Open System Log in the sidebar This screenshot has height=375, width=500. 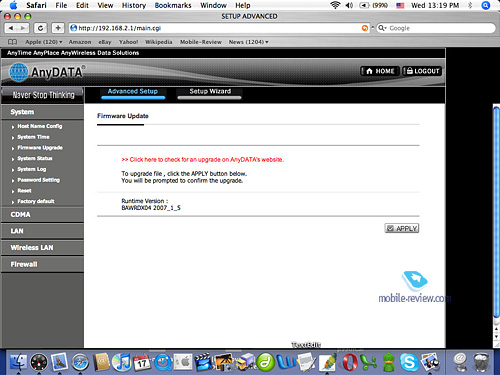pyautogui.click(x=32, y=169)
